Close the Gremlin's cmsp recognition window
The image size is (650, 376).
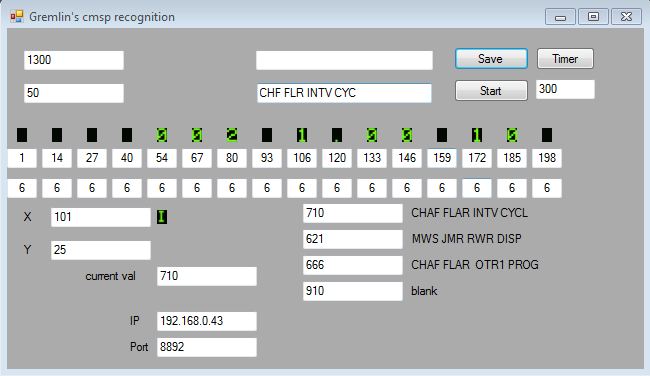point(626,17)
